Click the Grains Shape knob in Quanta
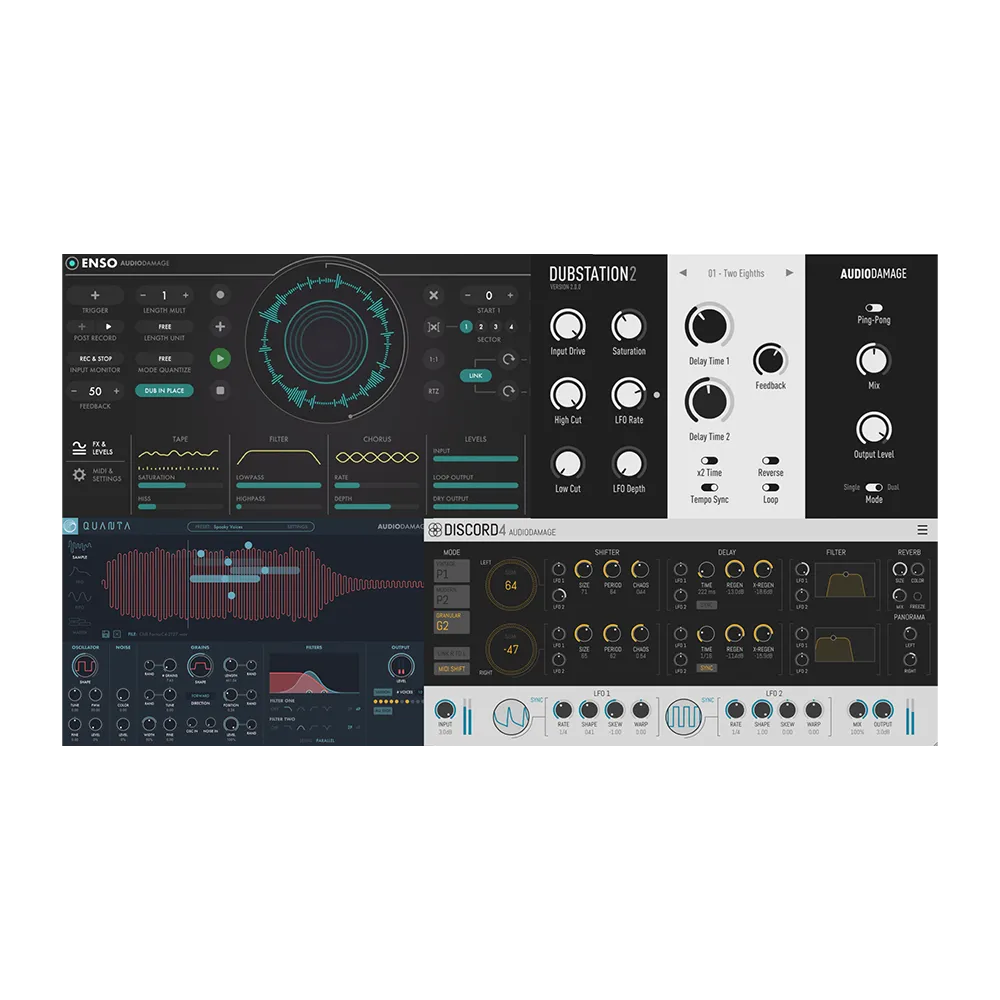Image resolution: width=1000 pixels, height=1000 pixels. [x=200, y=666]
